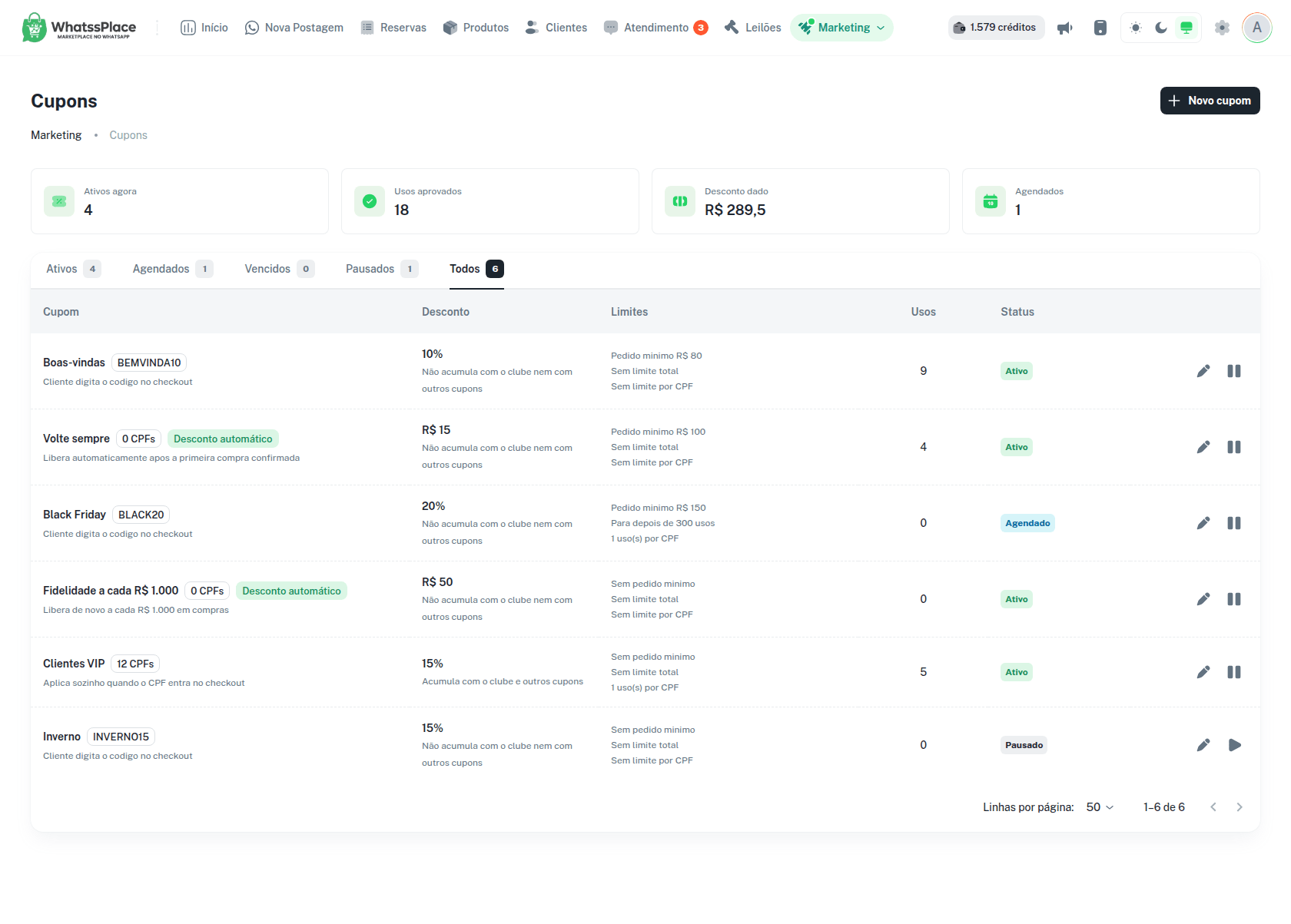
Task: Edit the Clientes VIP coupon
Action: click(1203, 672)
